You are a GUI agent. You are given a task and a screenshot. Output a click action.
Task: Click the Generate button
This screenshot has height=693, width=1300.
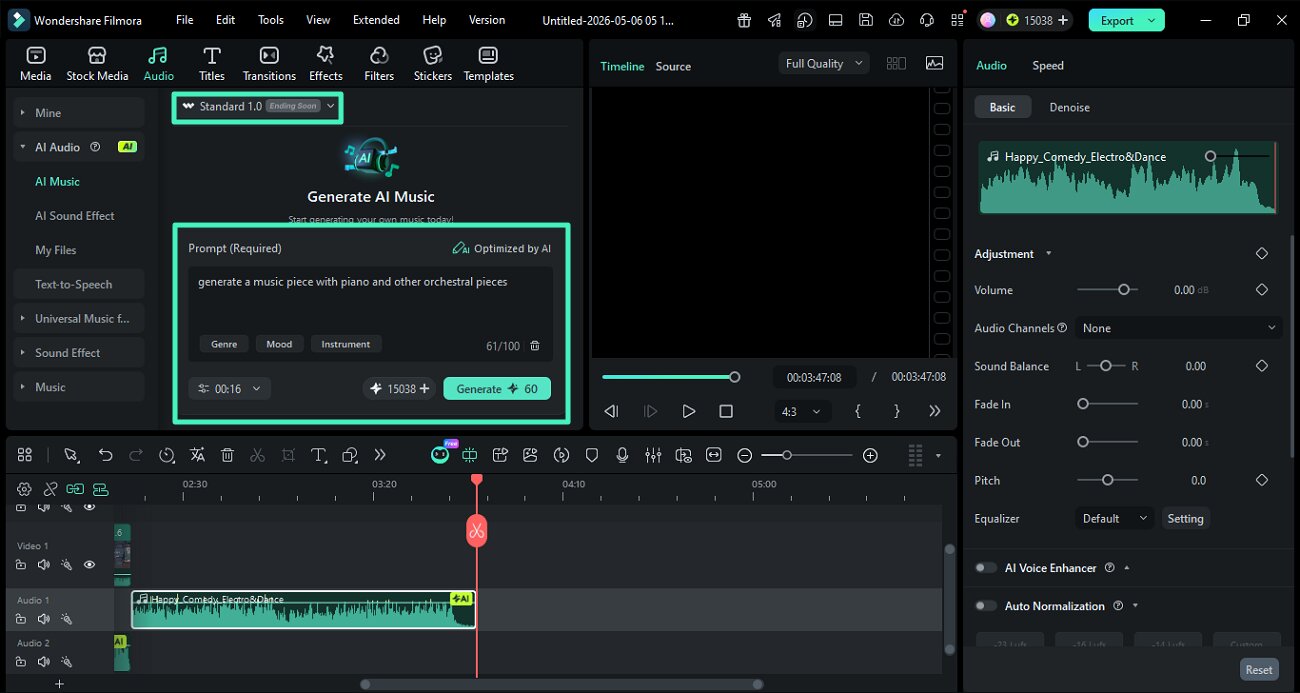point(497,388)
